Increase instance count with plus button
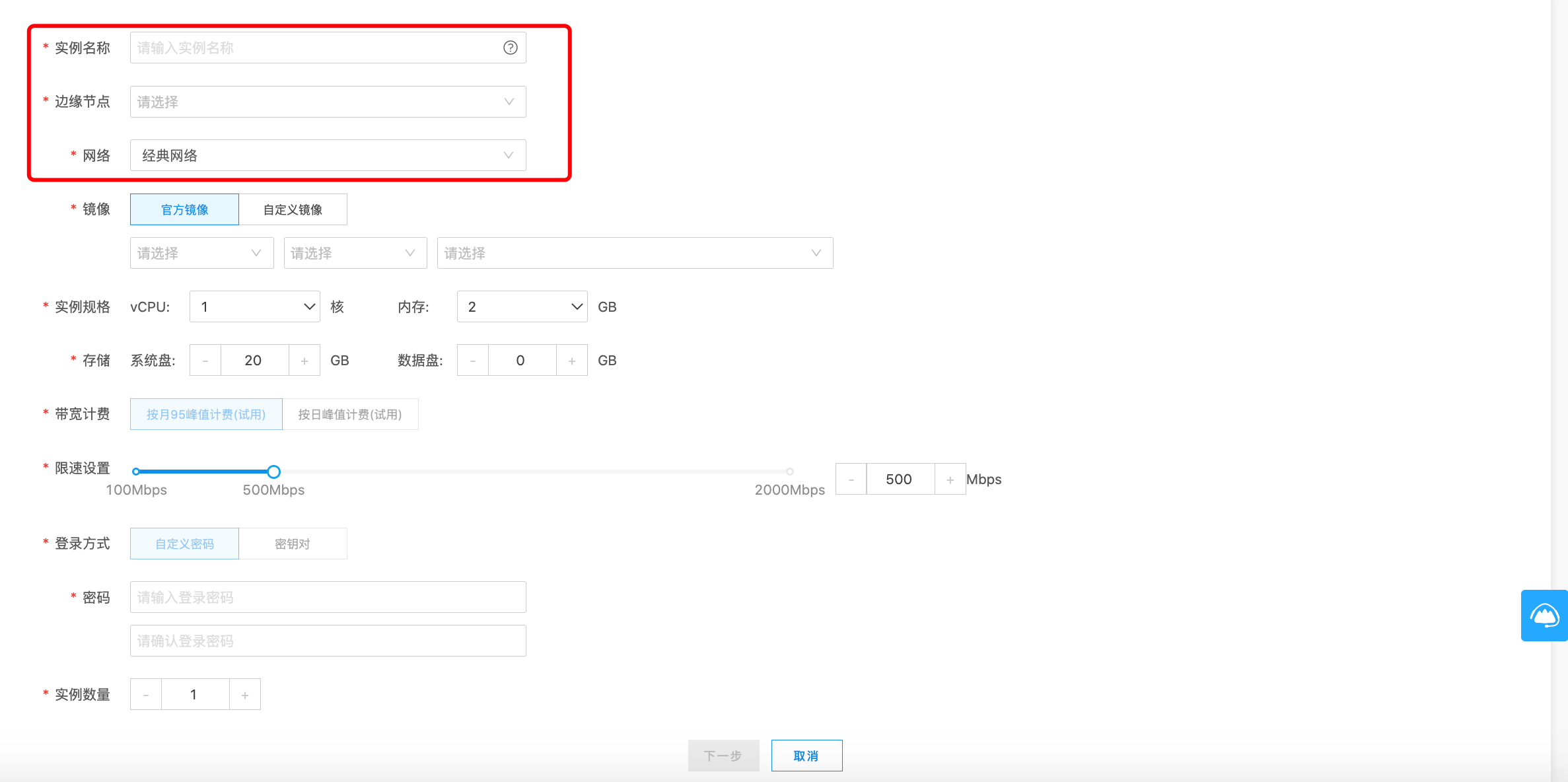 tap(245, 695)
